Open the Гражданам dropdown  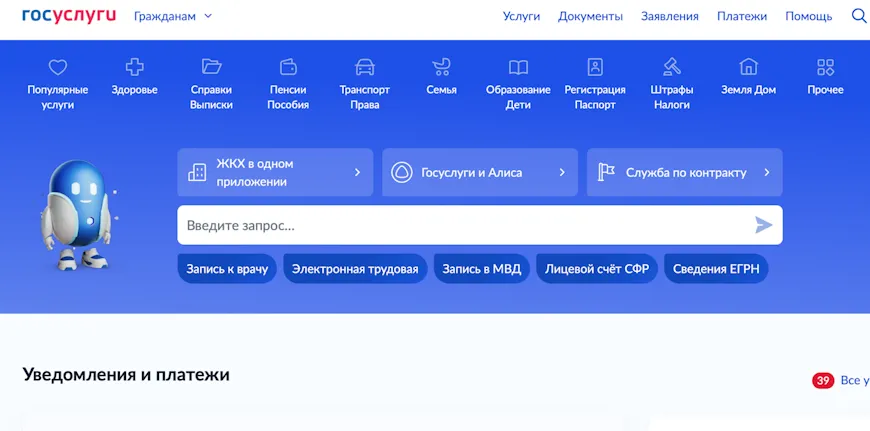(x=173, y=16)
